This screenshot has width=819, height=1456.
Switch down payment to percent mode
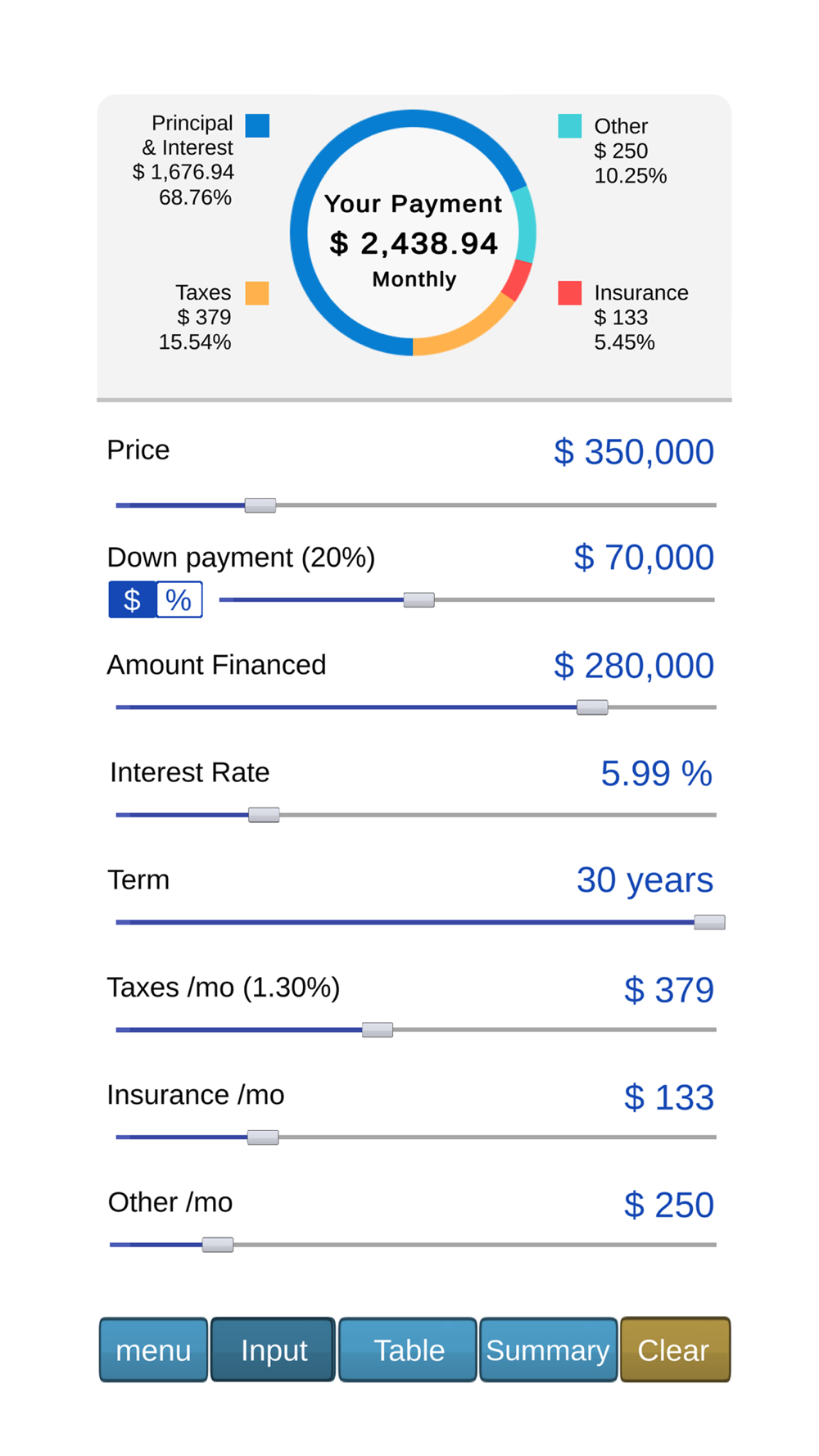point(179,600)
